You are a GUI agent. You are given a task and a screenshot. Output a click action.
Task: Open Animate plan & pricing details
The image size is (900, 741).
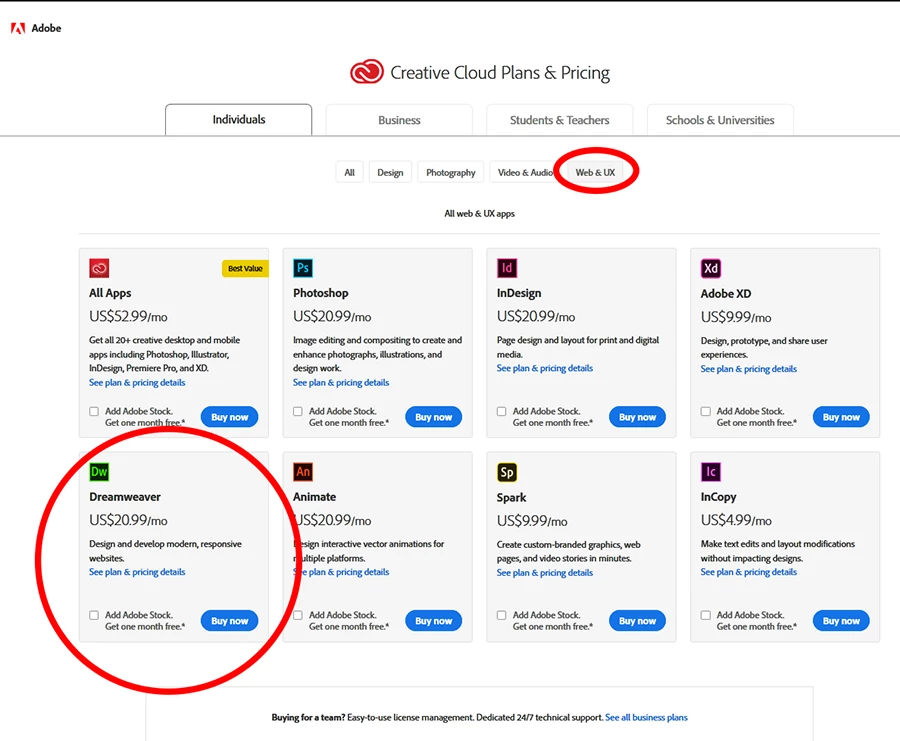341,572
